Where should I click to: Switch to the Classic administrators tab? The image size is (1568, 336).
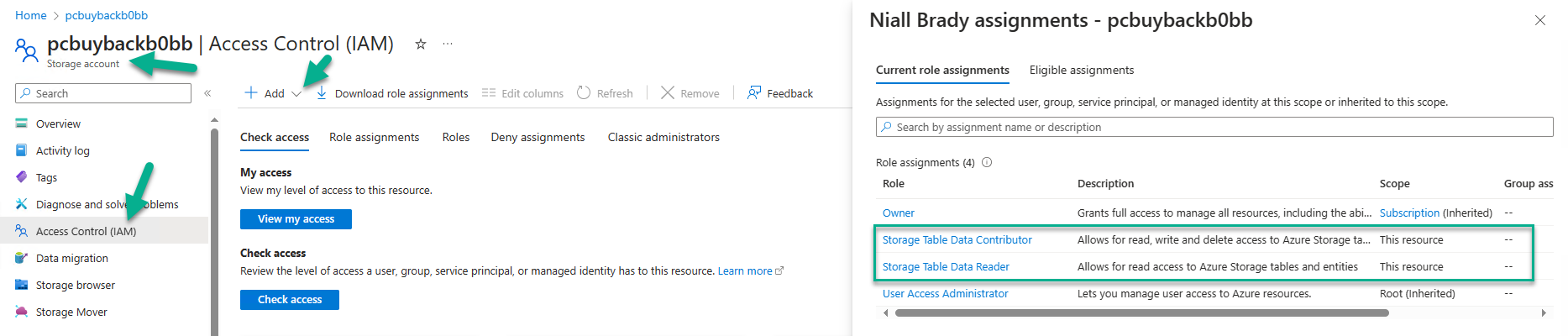[x=663, y=137]
